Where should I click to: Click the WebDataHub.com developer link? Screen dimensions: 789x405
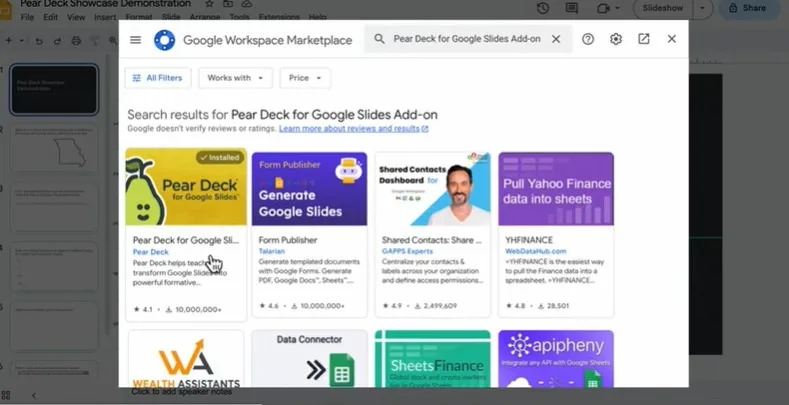535,251
